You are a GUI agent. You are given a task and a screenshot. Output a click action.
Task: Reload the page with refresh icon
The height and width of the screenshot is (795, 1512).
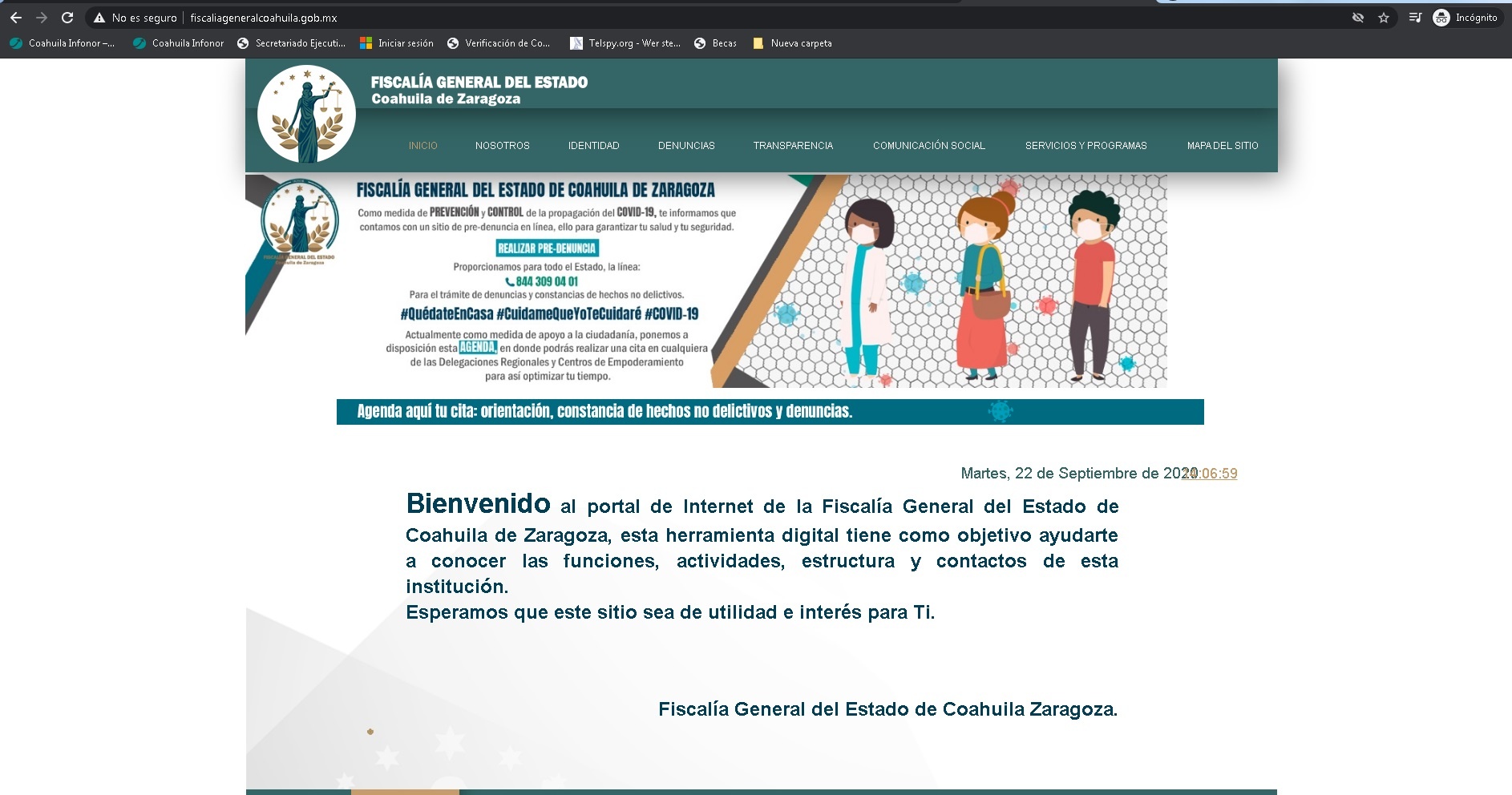[x=67, y=18]
